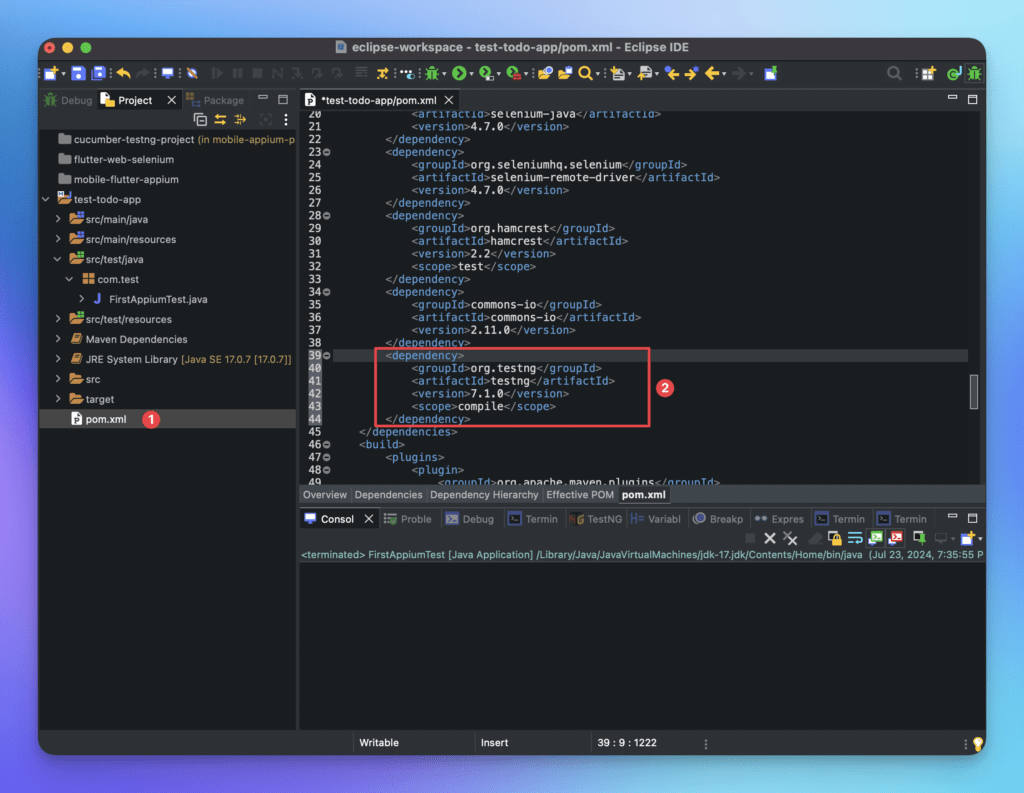Open the Problems view tab
This screenshot has height=793, width=1024.
coord(408,519)
